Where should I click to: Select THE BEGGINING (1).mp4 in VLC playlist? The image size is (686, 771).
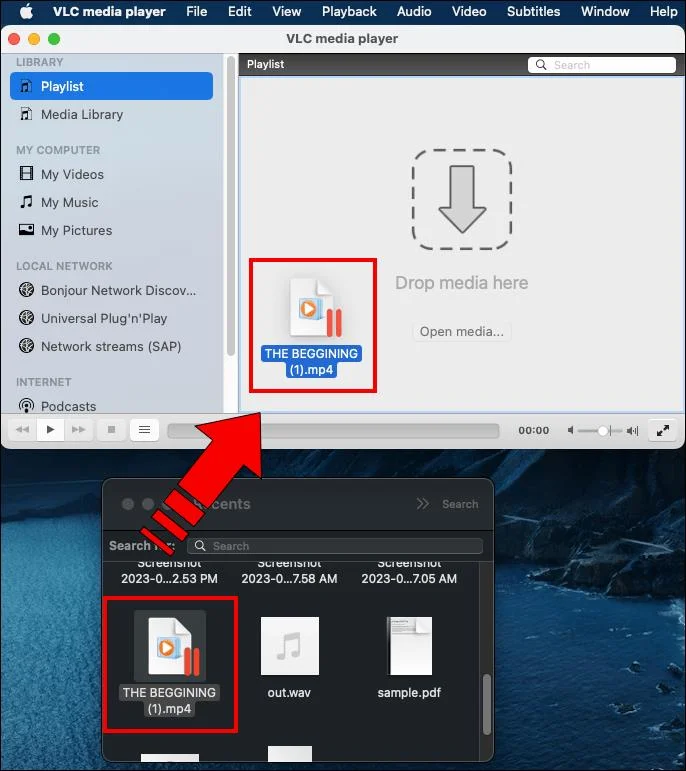[x=312, y=327]
